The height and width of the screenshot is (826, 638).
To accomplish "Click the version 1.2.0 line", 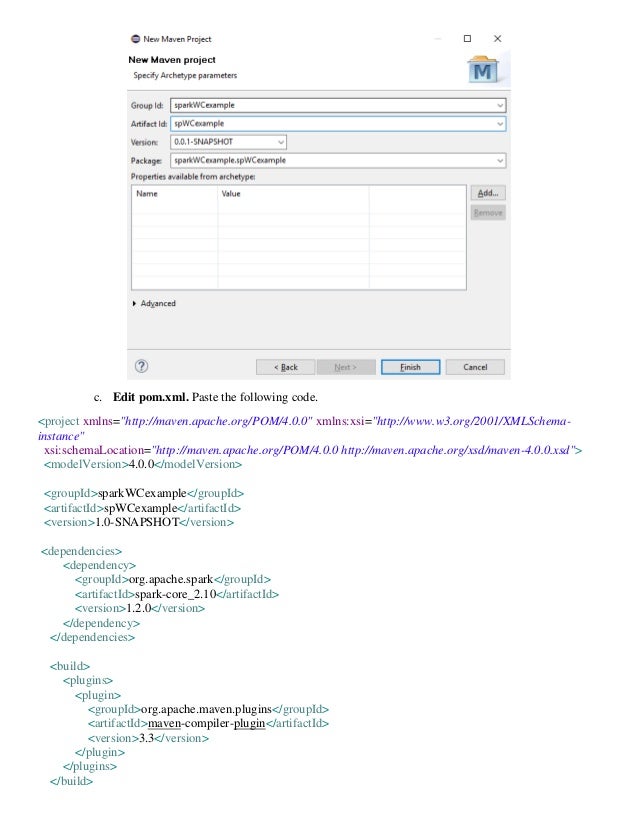I will [x=140, y=608].
